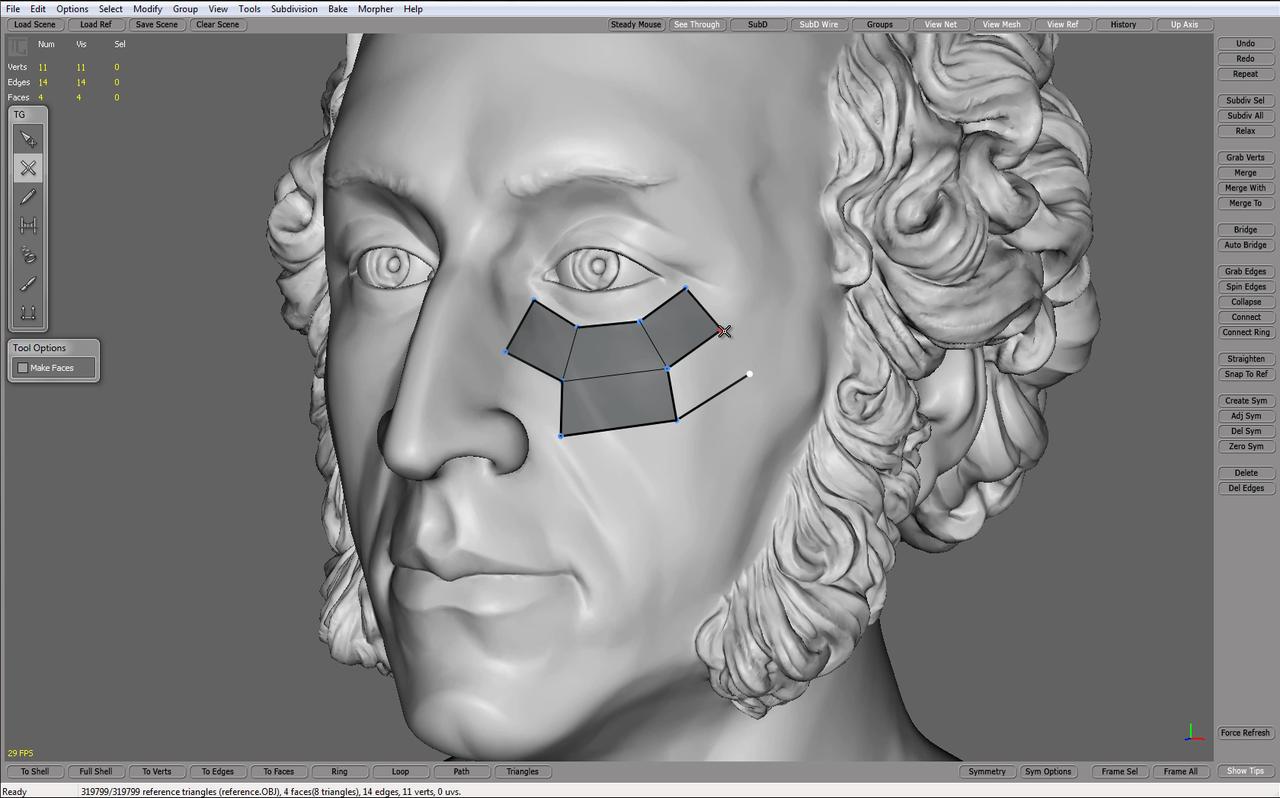Pick the Bridge tool icon in TG panel
This screenshot has height=798, width=1280.
28,226
